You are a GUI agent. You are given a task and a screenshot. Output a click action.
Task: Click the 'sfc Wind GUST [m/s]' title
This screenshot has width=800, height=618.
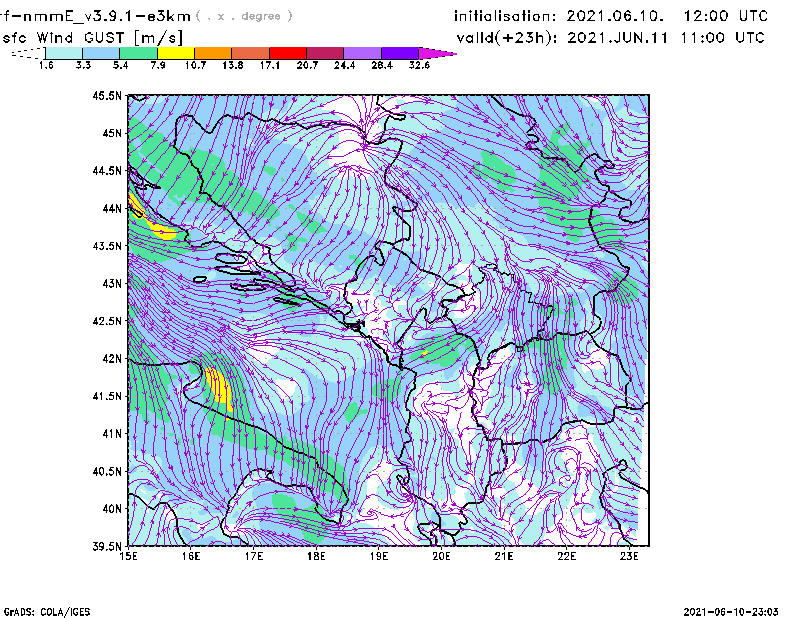point(92,38)
